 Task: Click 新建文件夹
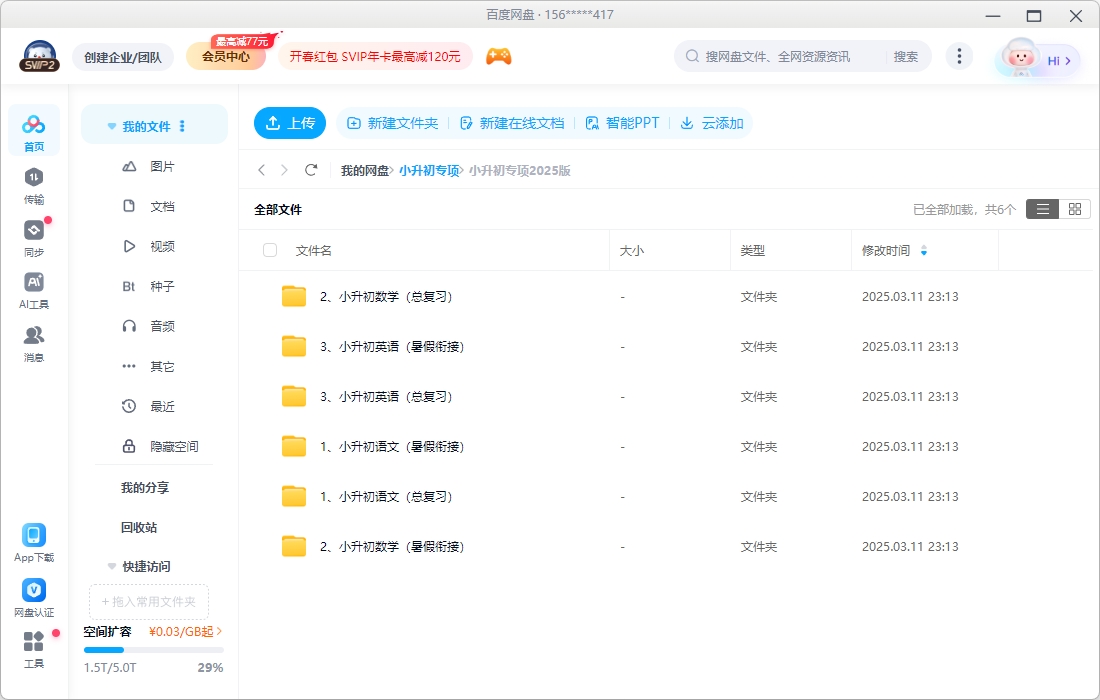pos(393,123)
